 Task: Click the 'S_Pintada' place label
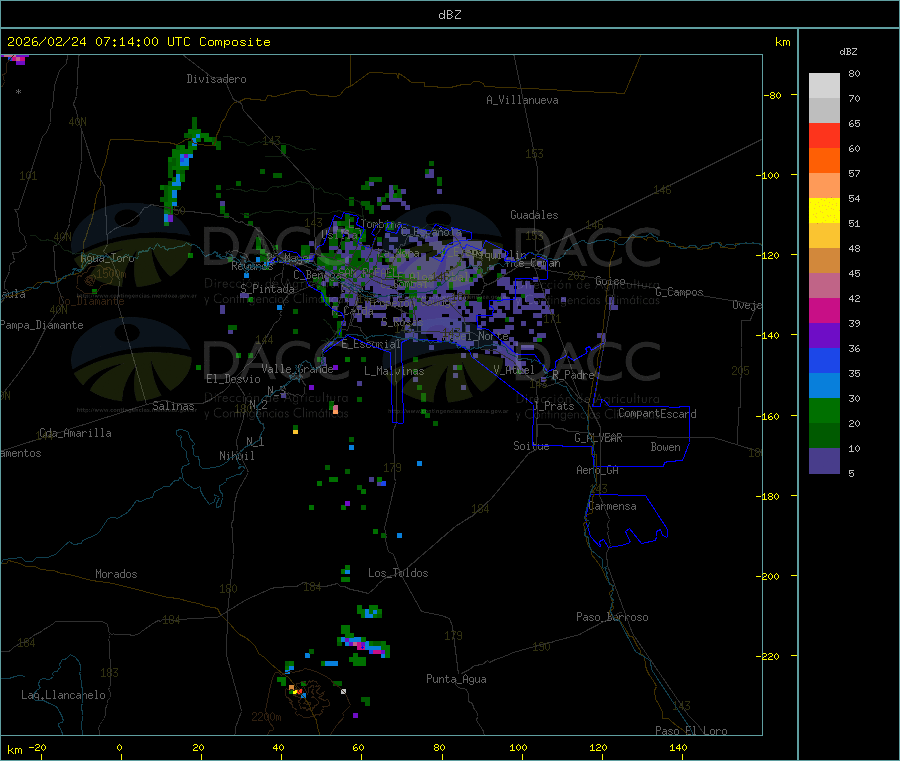click(x=267, y=289)
